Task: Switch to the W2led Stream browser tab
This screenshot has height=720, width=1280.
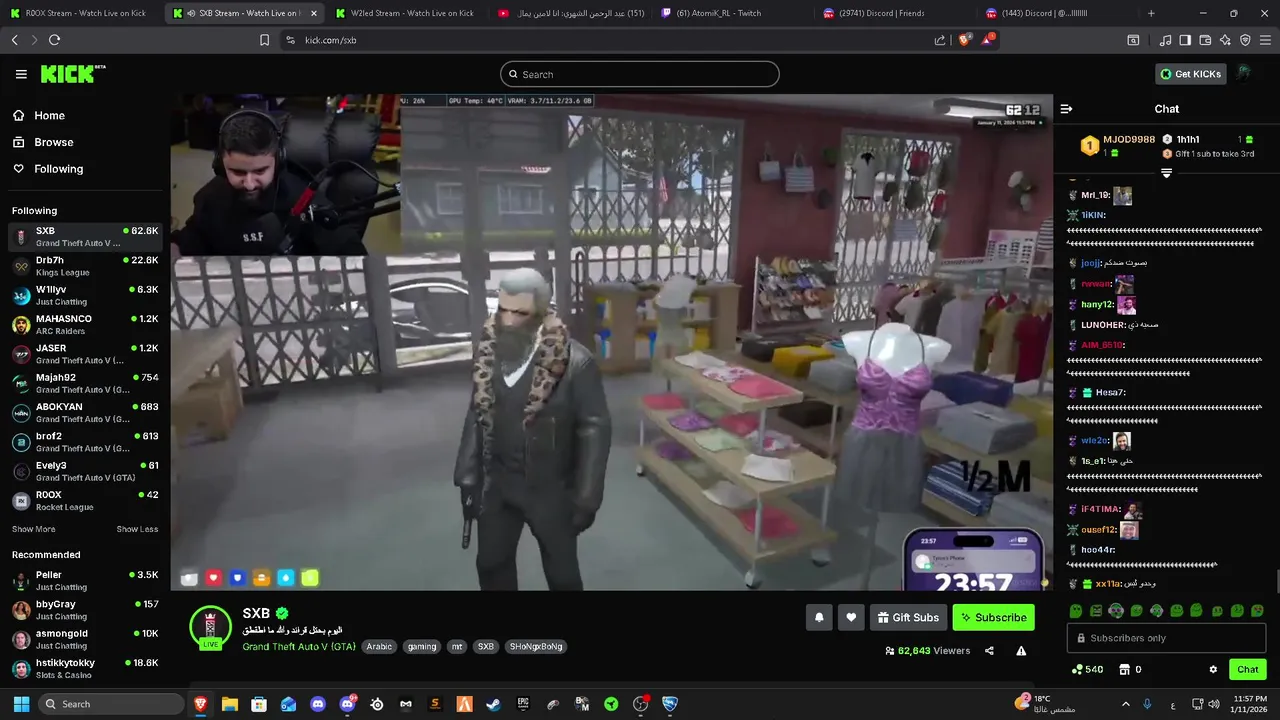Action: 404,13
